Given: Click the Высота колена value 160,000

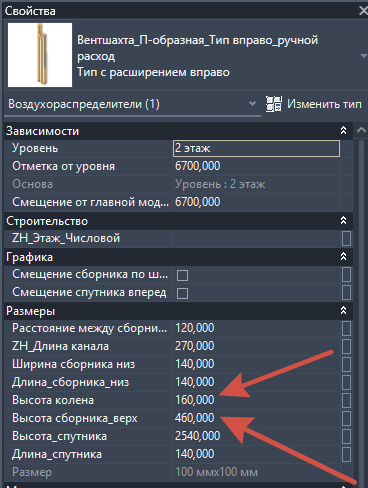Looking at the screenshot, I should [x=195, y=400].
